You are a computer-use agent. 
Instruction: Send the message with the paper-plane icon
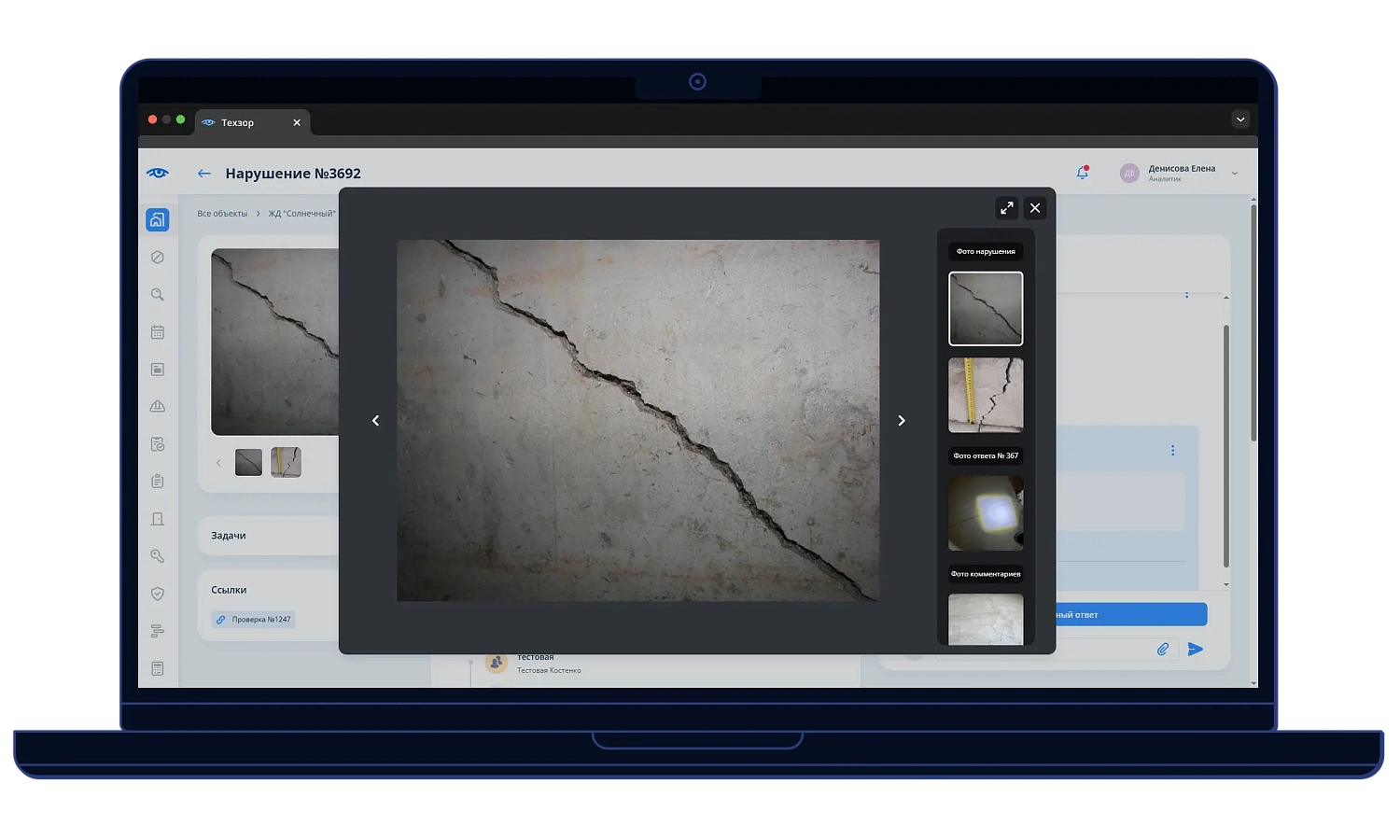pyautogui.click(x=1196, y=650)
